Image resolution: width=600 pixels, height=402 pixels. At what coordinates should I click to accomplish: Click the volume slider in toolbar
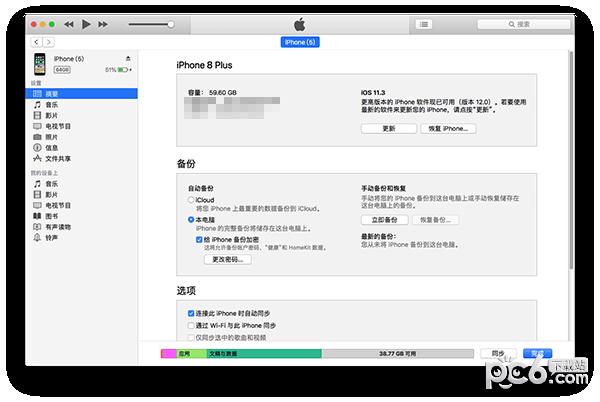tap(150, 23)
